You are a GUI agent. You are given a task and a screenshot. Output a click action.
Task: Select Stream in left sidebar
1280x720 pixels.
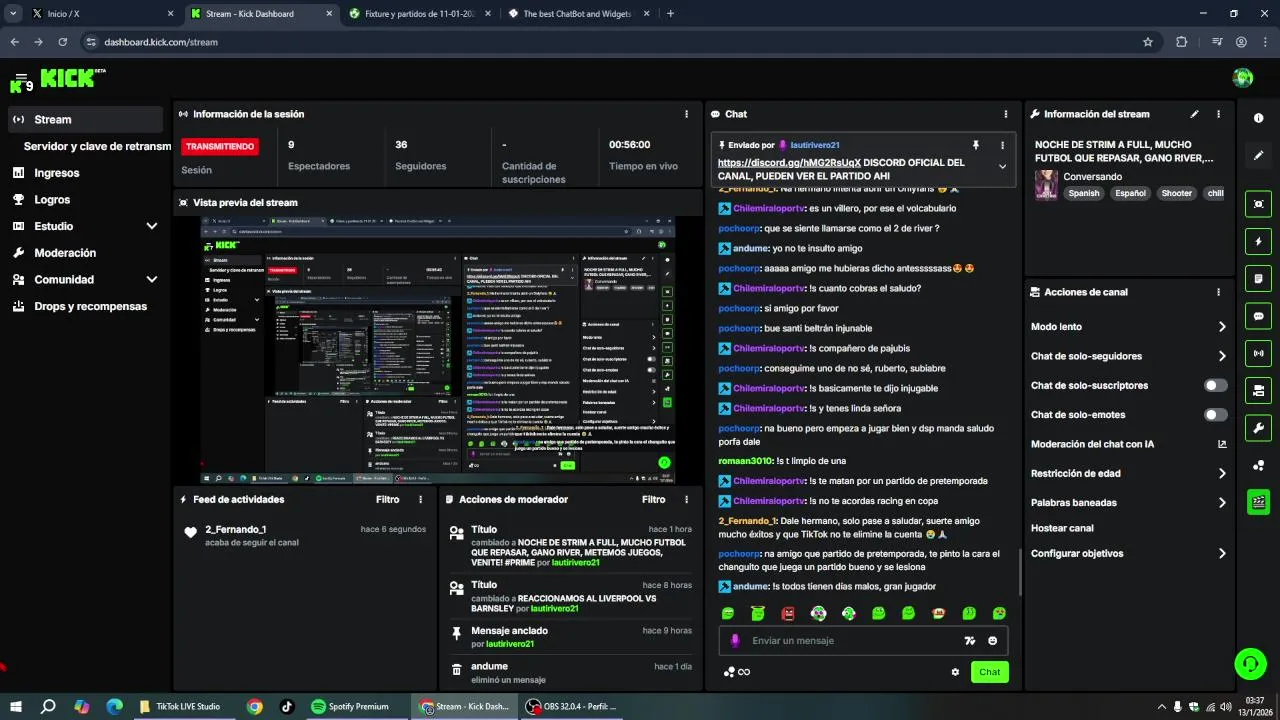85,119
